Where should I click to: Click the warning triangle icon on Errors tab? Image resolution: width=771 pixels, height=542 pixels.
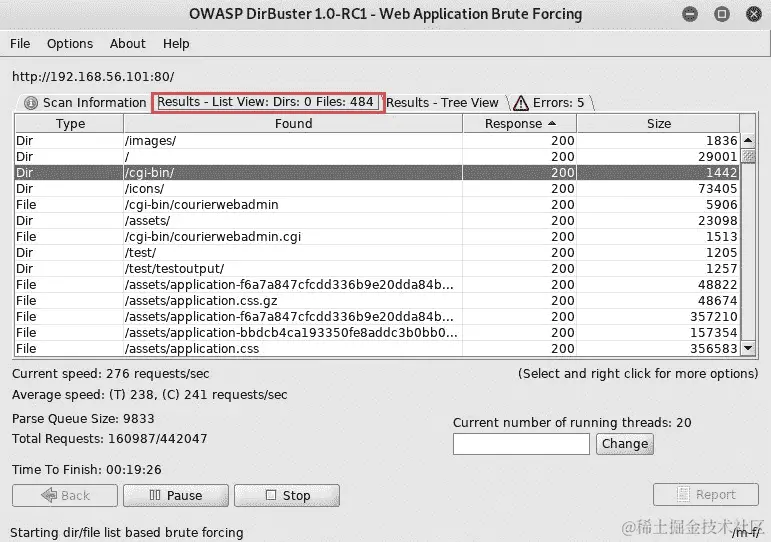[x=521, y=103]
